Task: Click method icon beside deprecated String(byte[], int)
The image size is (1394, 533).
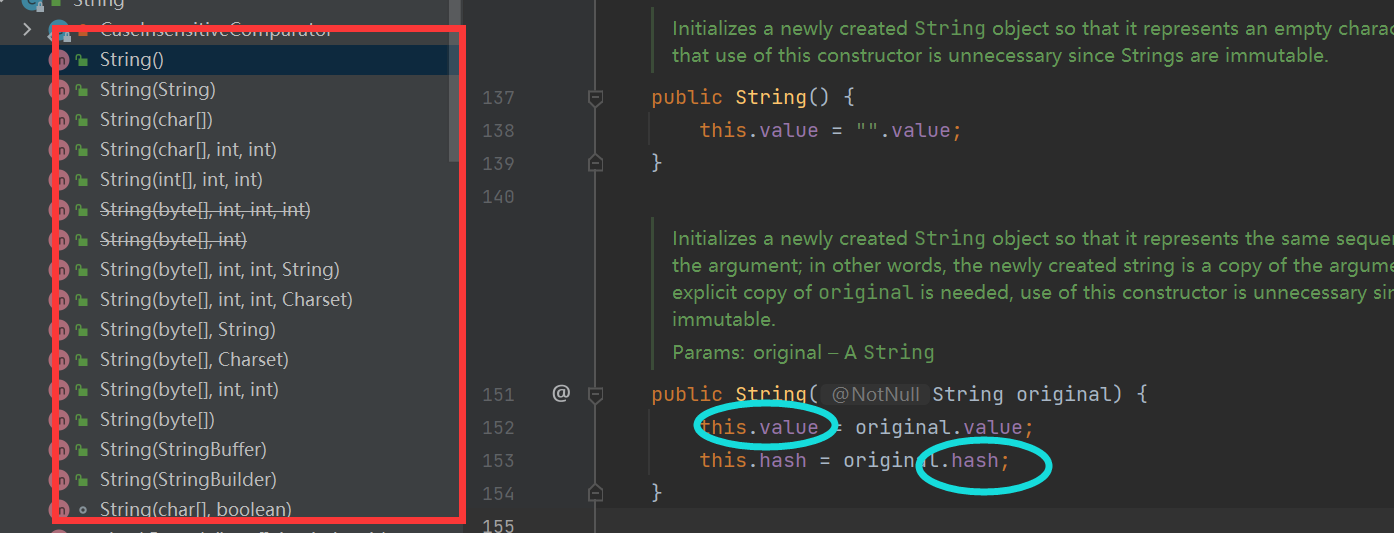Action: (x=58, y=240)
